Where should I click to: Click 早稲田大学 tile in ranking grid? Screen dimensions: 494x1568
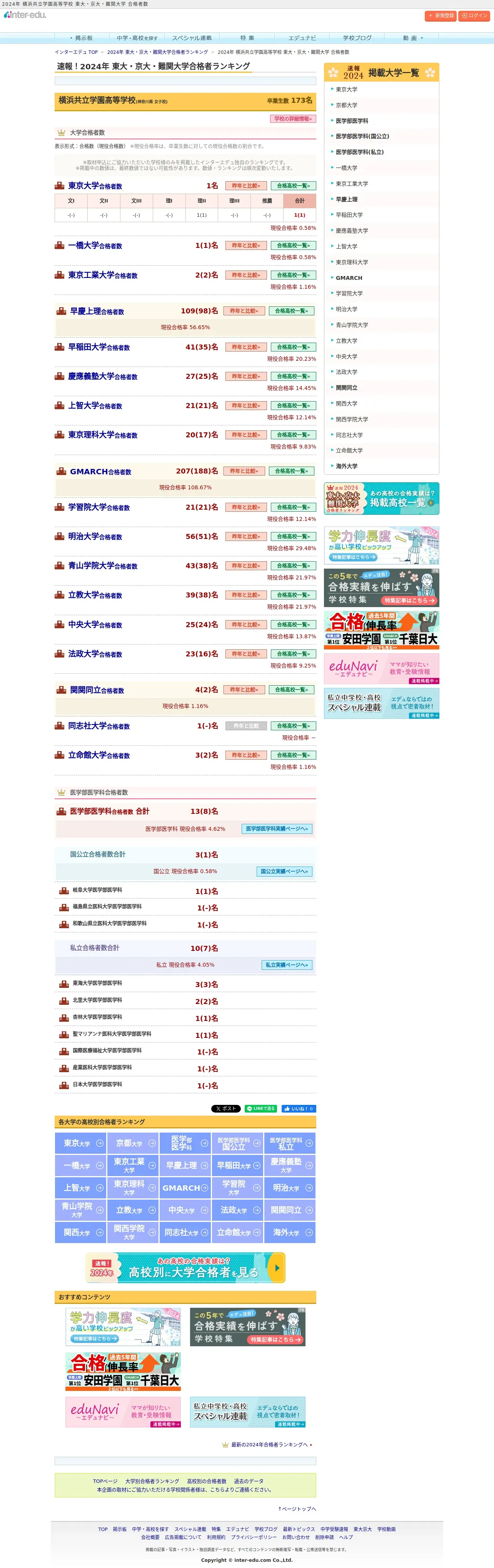click(237, 1166)
